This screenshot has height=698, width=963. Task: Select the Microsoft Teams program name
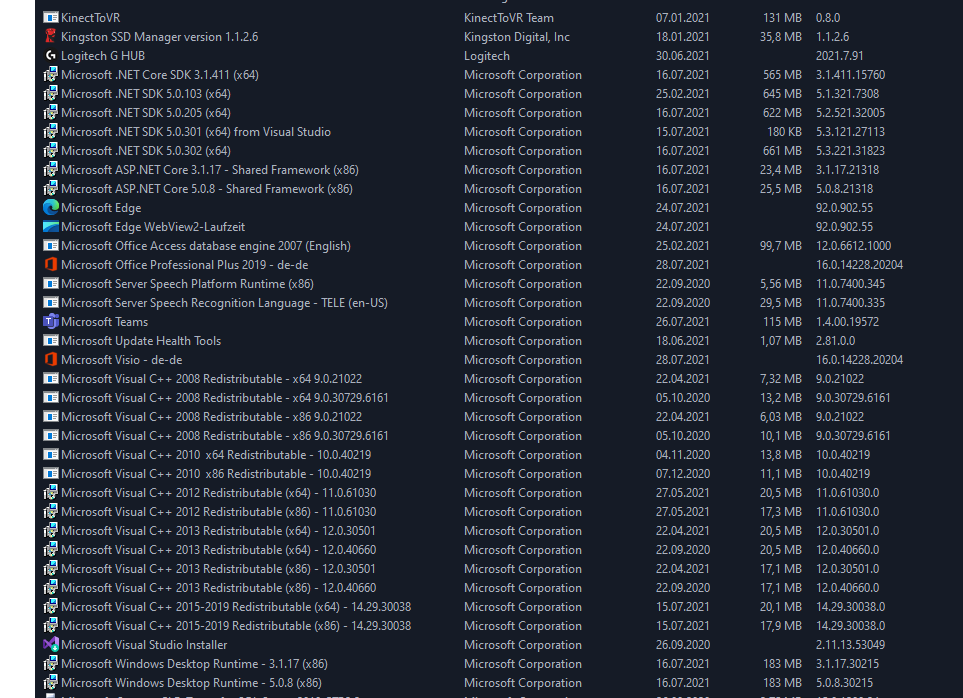[x=104, y=322]
